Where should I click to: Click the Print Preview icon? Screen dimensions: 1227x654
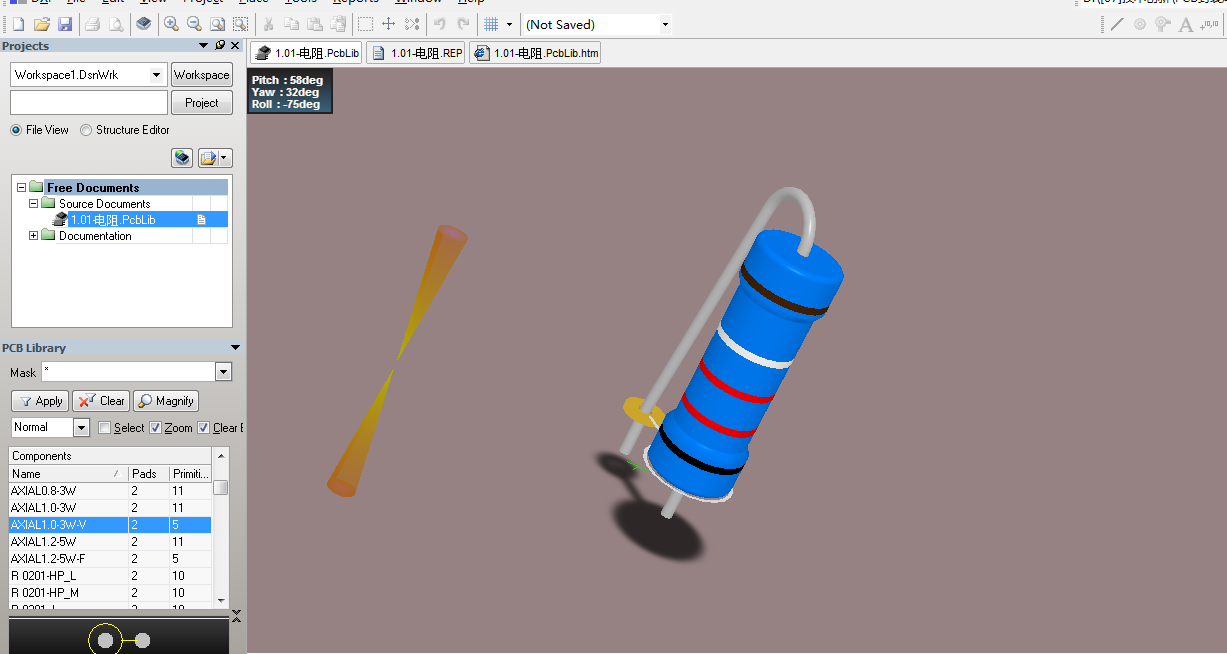(x=116, y=24)
